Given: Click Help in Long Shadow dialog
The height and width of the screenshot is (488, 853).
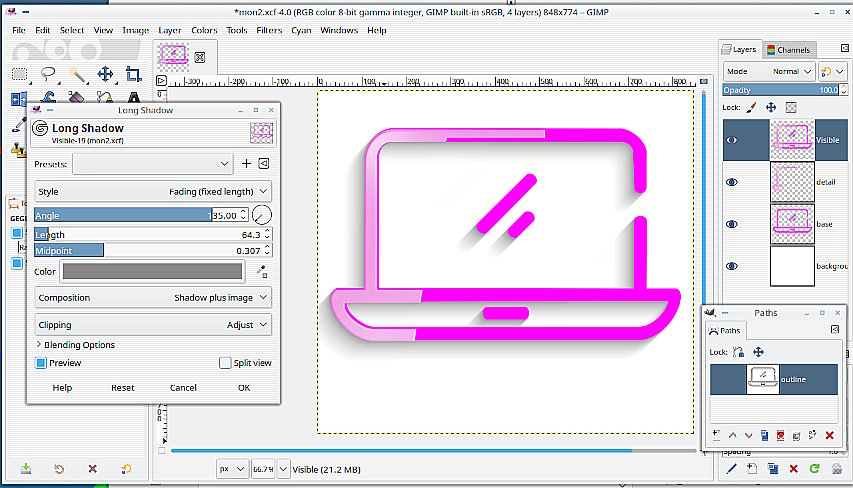Looking at the screenshot, I should (62, 388).
